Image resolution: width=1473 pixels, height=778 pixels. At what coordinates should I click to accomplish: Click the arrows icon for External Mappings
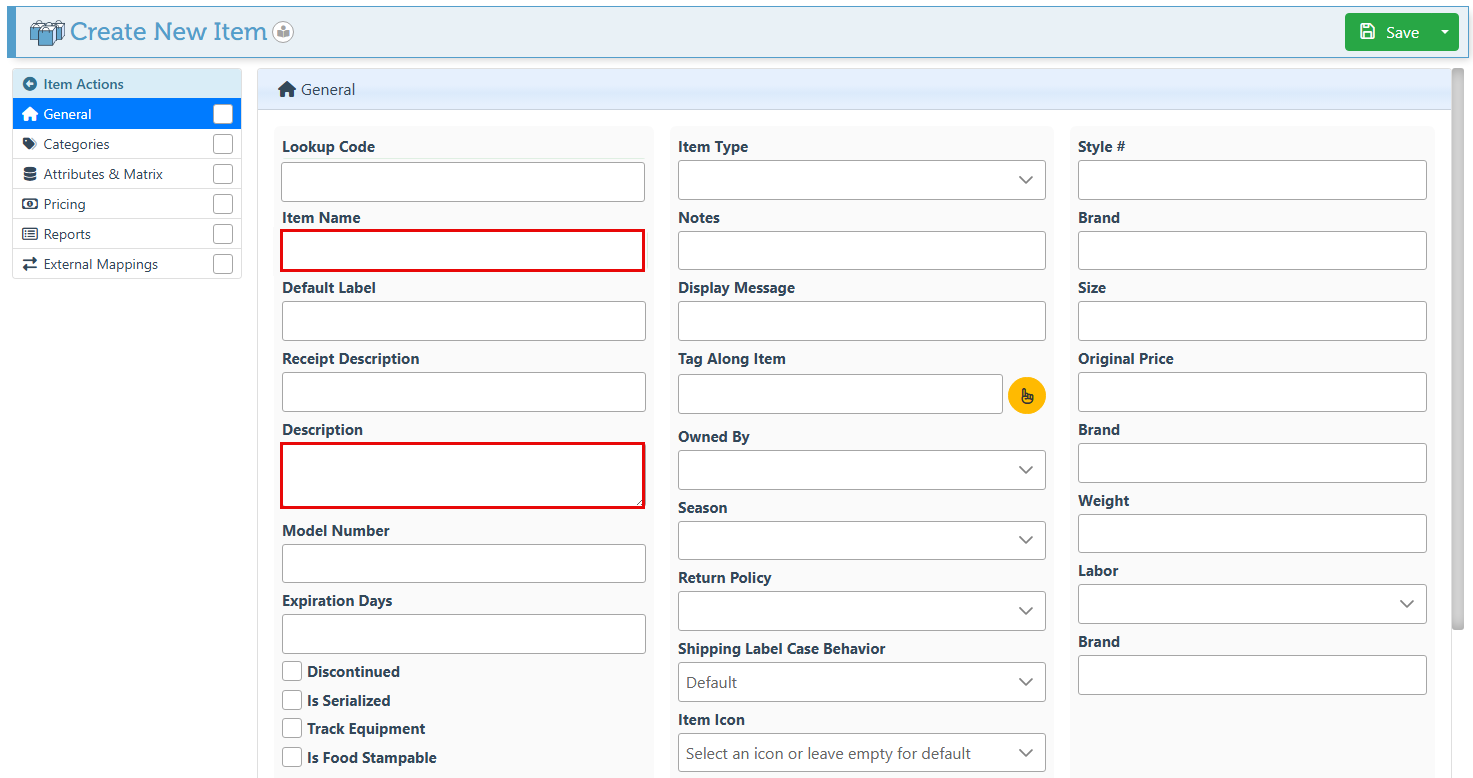tap(29, 264)
